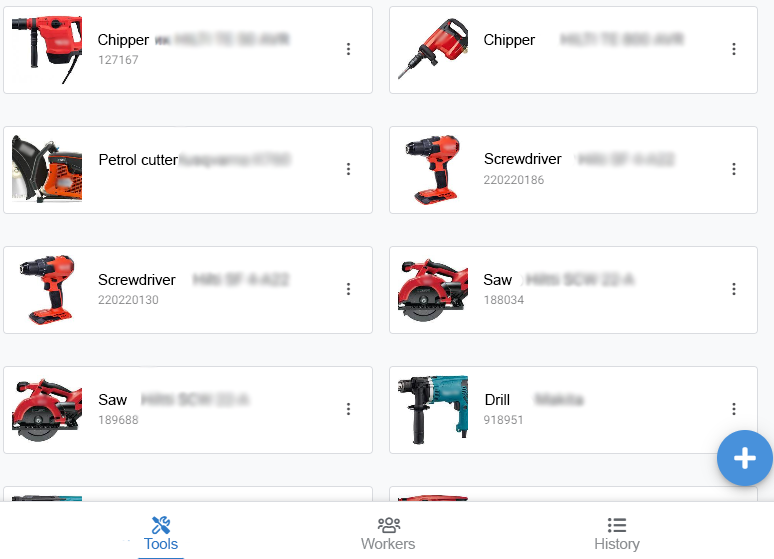Click the teal Drill thumbnail image
Viewport: 774px width, 559px height.
(433, 410)
